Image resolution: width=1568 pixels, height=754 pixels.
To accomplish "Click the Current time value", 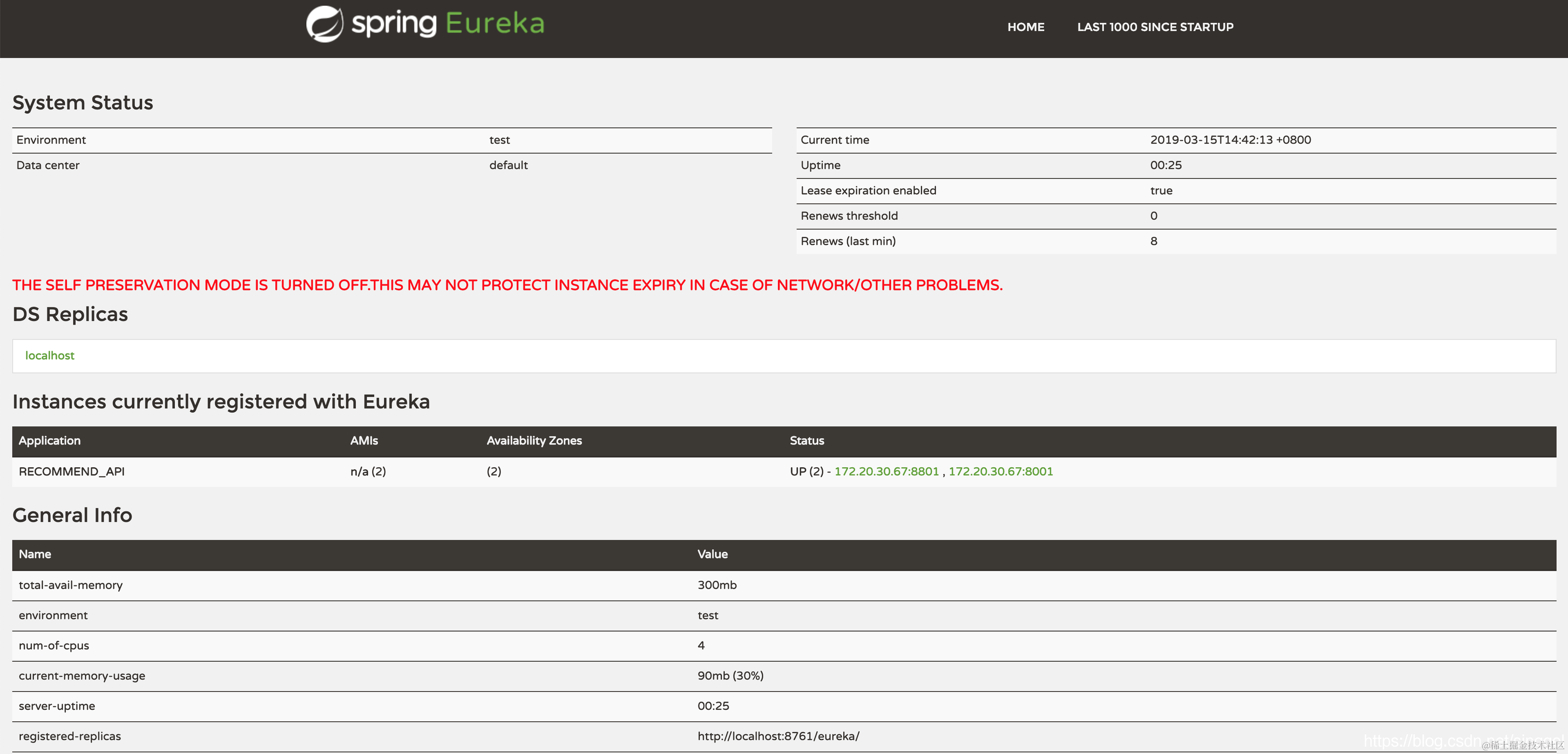I will click(1230, 140).
